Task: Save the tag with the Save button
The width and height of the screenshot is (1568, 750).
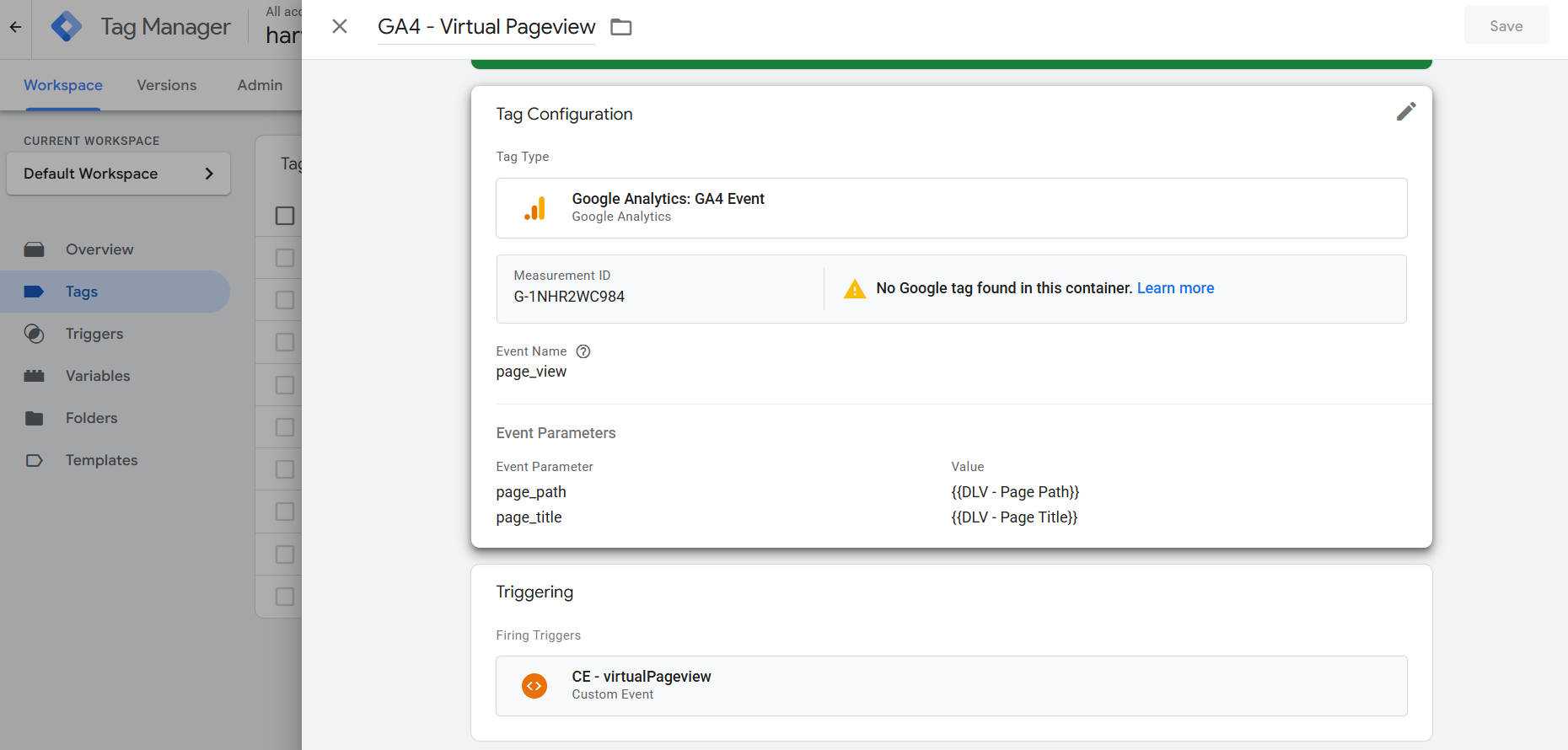Action: (1506, 26)
